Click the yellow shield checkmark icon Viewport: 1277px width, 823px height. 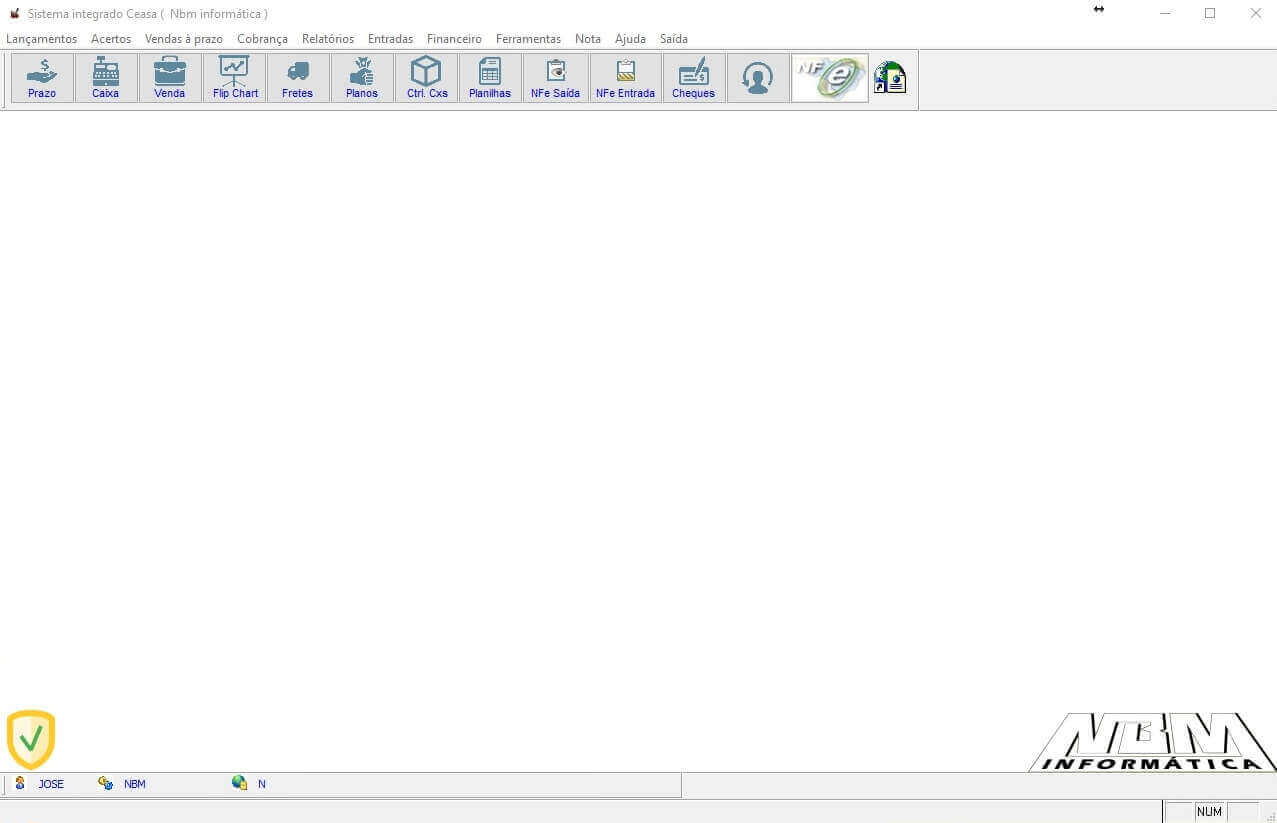pyautogui.click(x=31, y=739)
